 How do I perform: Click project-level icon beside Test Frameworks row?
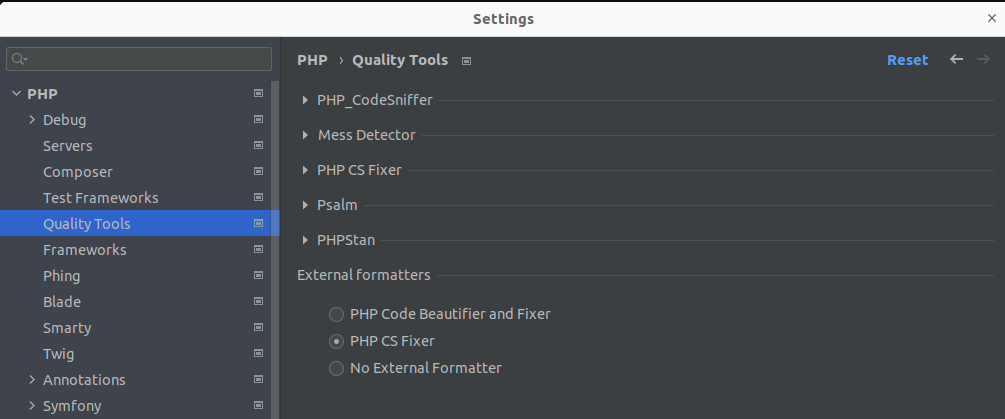pyautogui.click(x=258, y=197)
